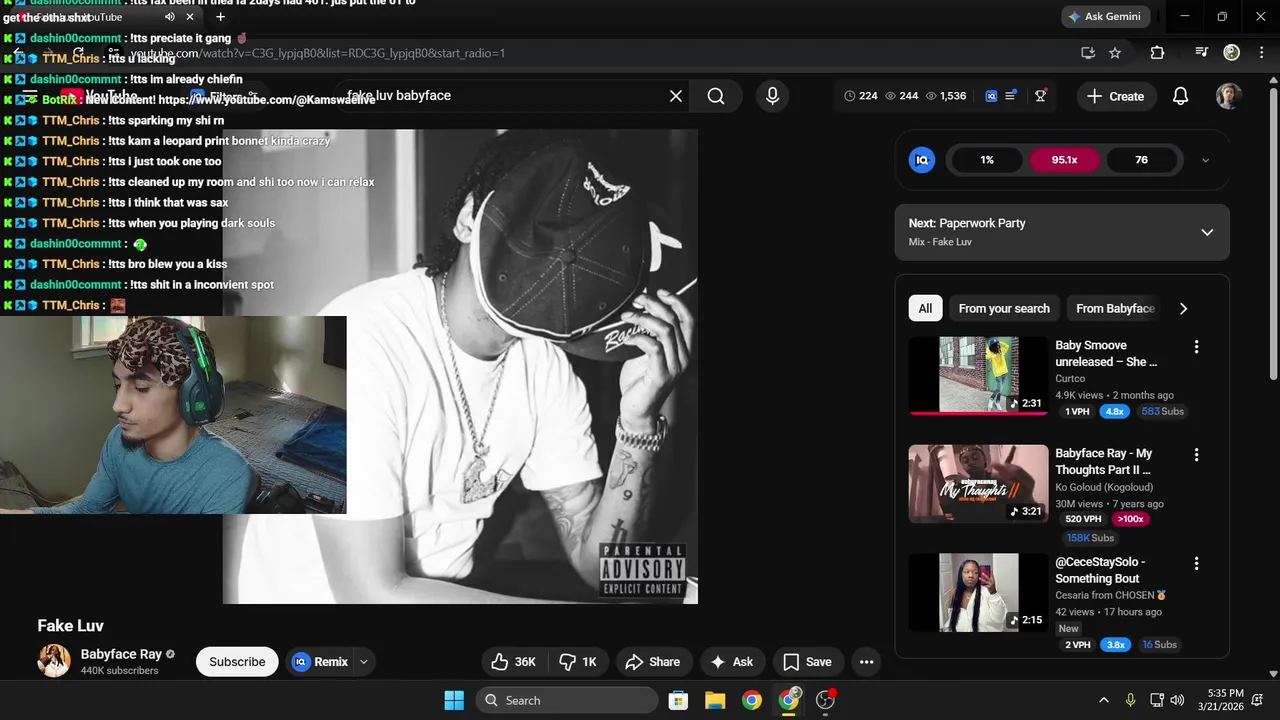Open a new browser tab

pyautogui.click(x=220, y=17)
